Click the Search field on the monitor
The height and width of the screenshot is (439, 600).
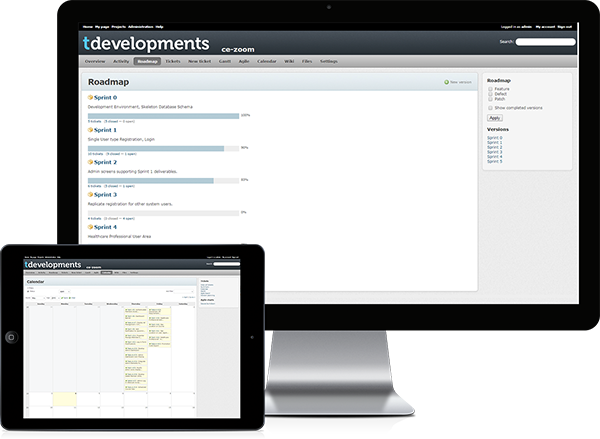pos(545,42)
